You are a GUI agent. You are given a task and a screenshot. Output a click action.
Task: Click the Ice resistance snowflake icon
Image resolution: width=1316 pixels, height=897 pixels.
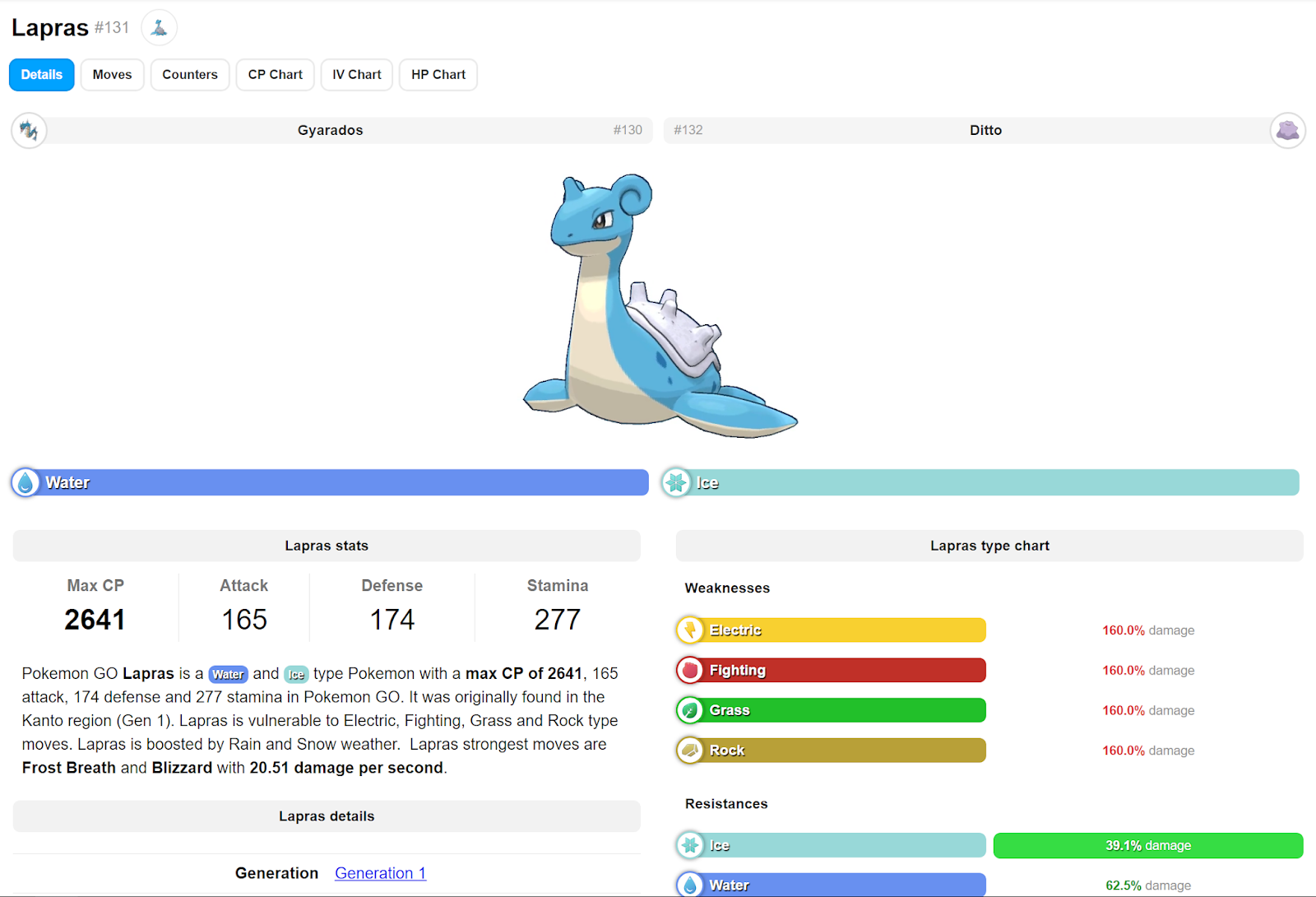click(690, 845)
